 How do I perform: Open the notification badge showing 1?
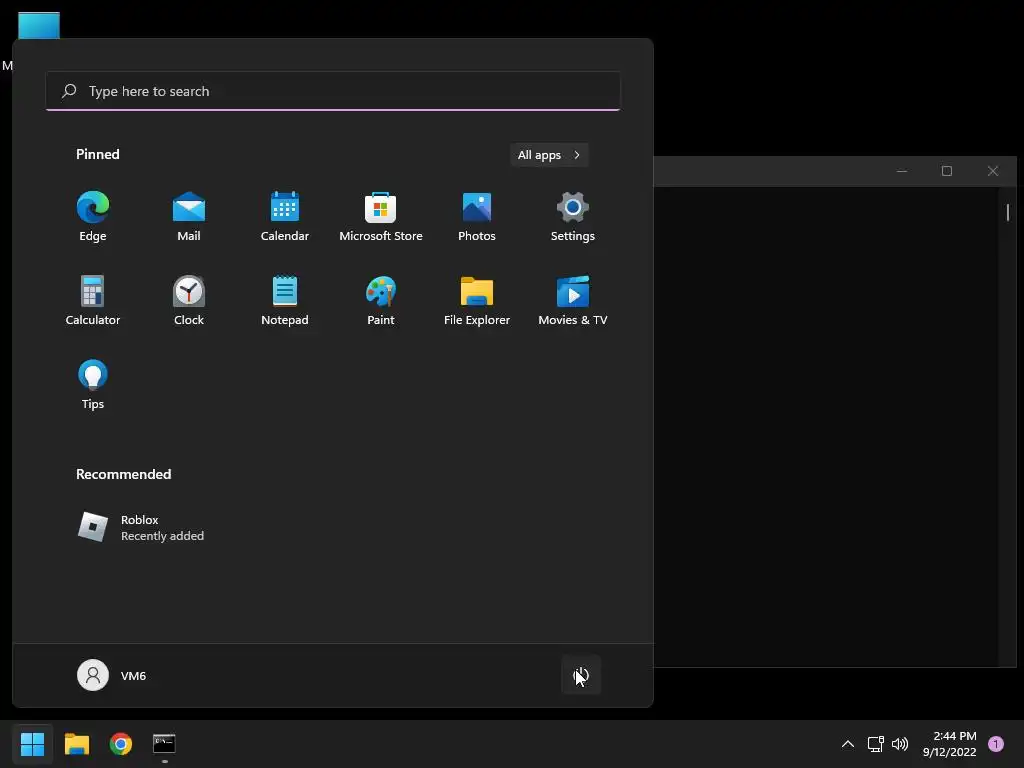click(996, 744)
